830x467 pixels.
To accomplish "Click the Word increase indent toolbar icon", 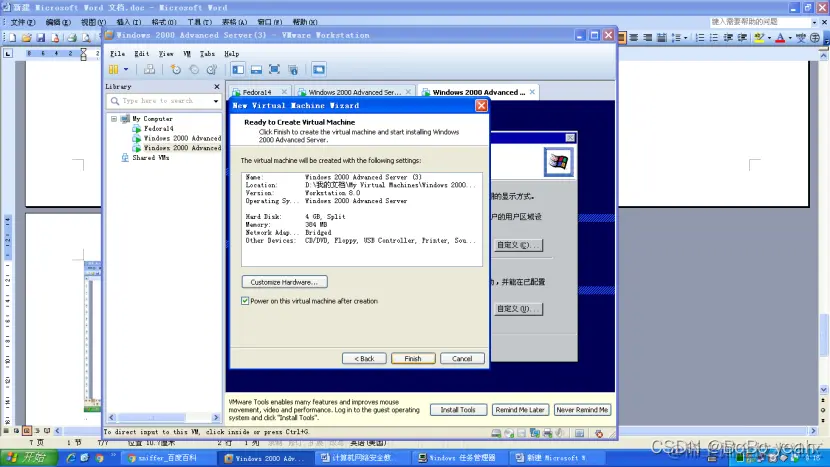I will point(743,38).
